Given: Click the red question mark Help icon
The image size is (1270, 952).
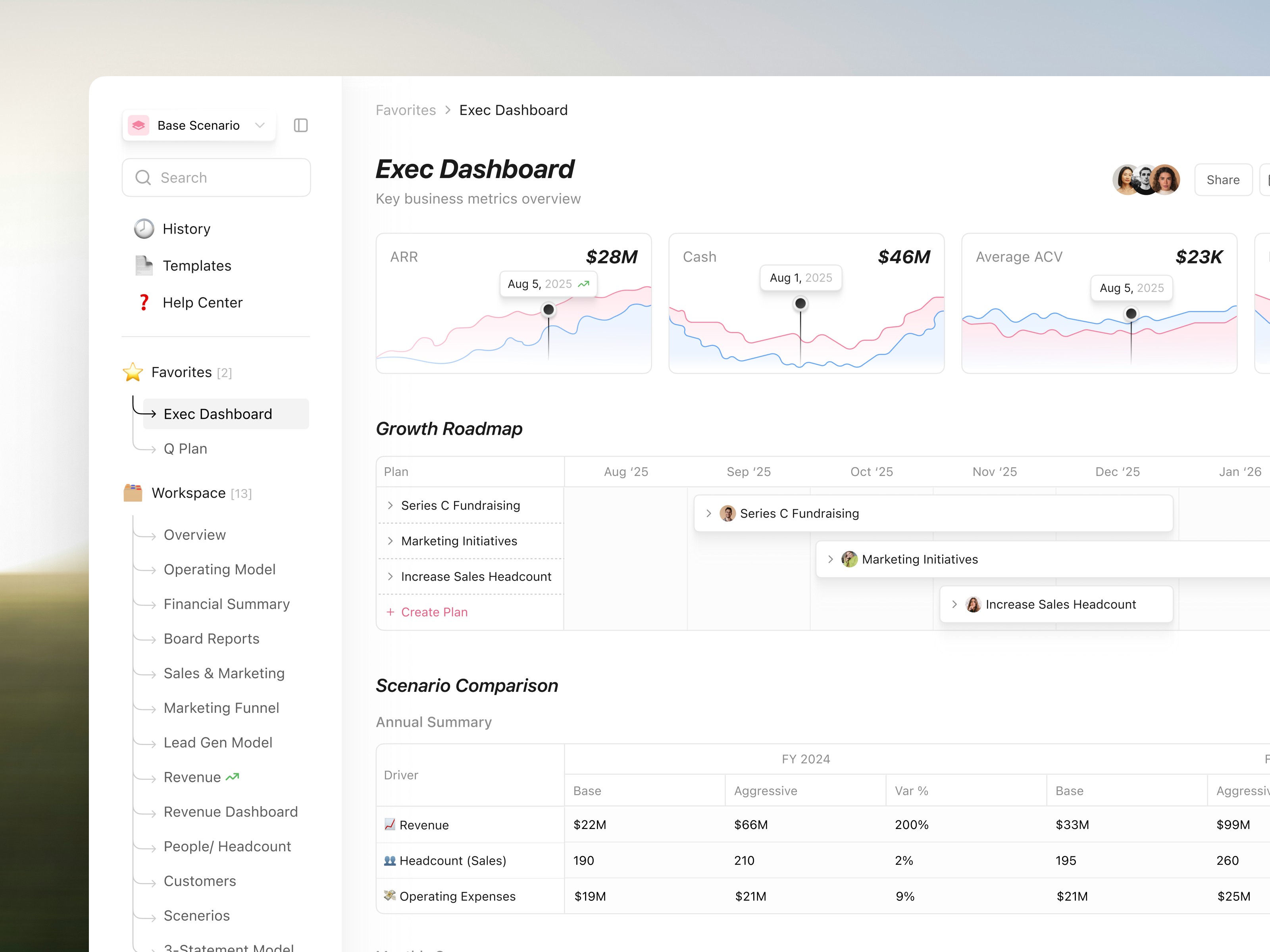Looking at the screenshot, I should pyautogui.click(x=144, y=302).
